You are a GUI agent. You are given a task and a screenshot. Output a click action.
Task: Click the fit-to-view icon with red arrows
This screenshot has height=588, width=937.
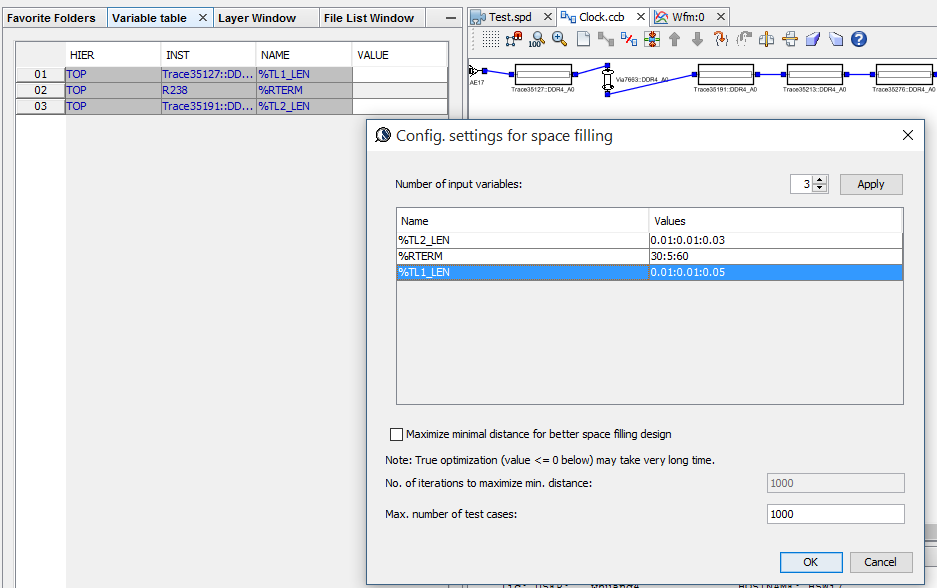point(651,39)
